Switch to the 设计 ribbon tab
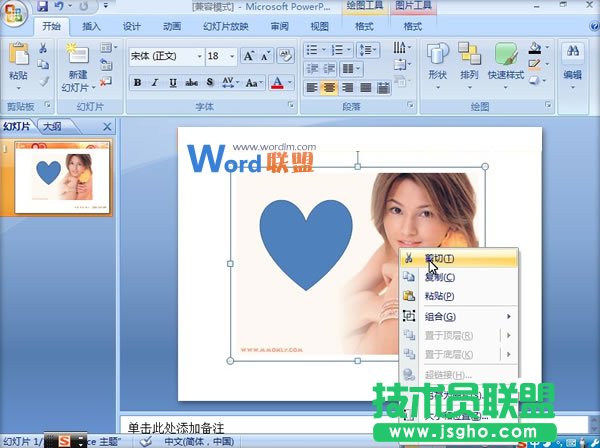 (x=132, y=26)
